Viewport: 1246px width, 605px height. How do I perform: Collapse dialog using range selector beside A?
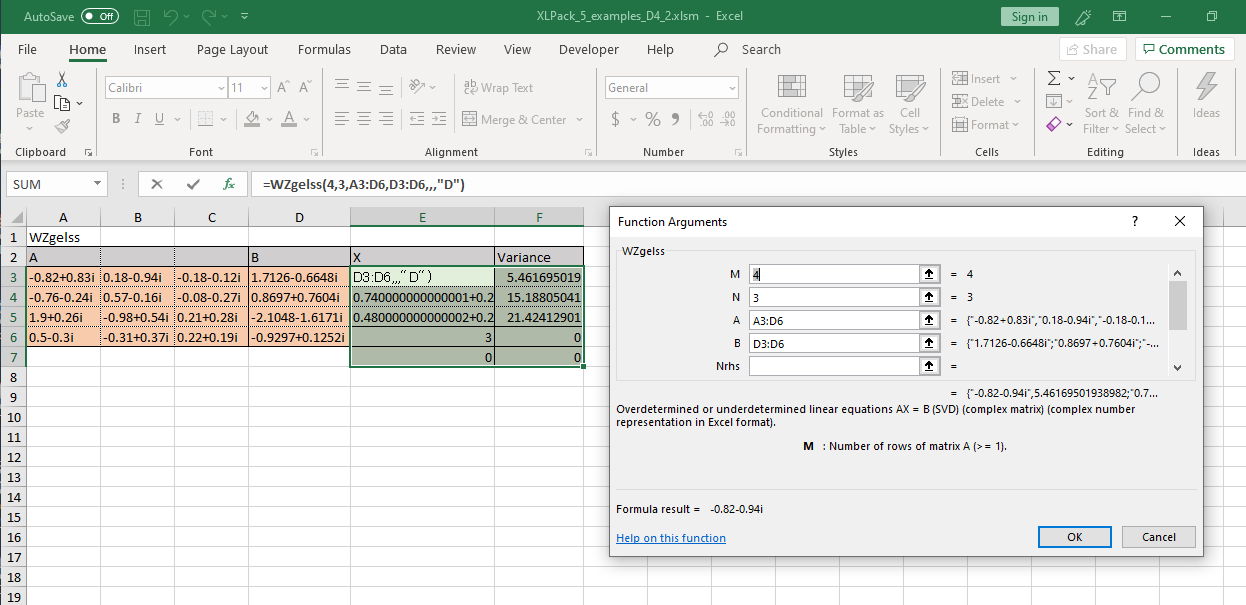click(x=929, y=320)
